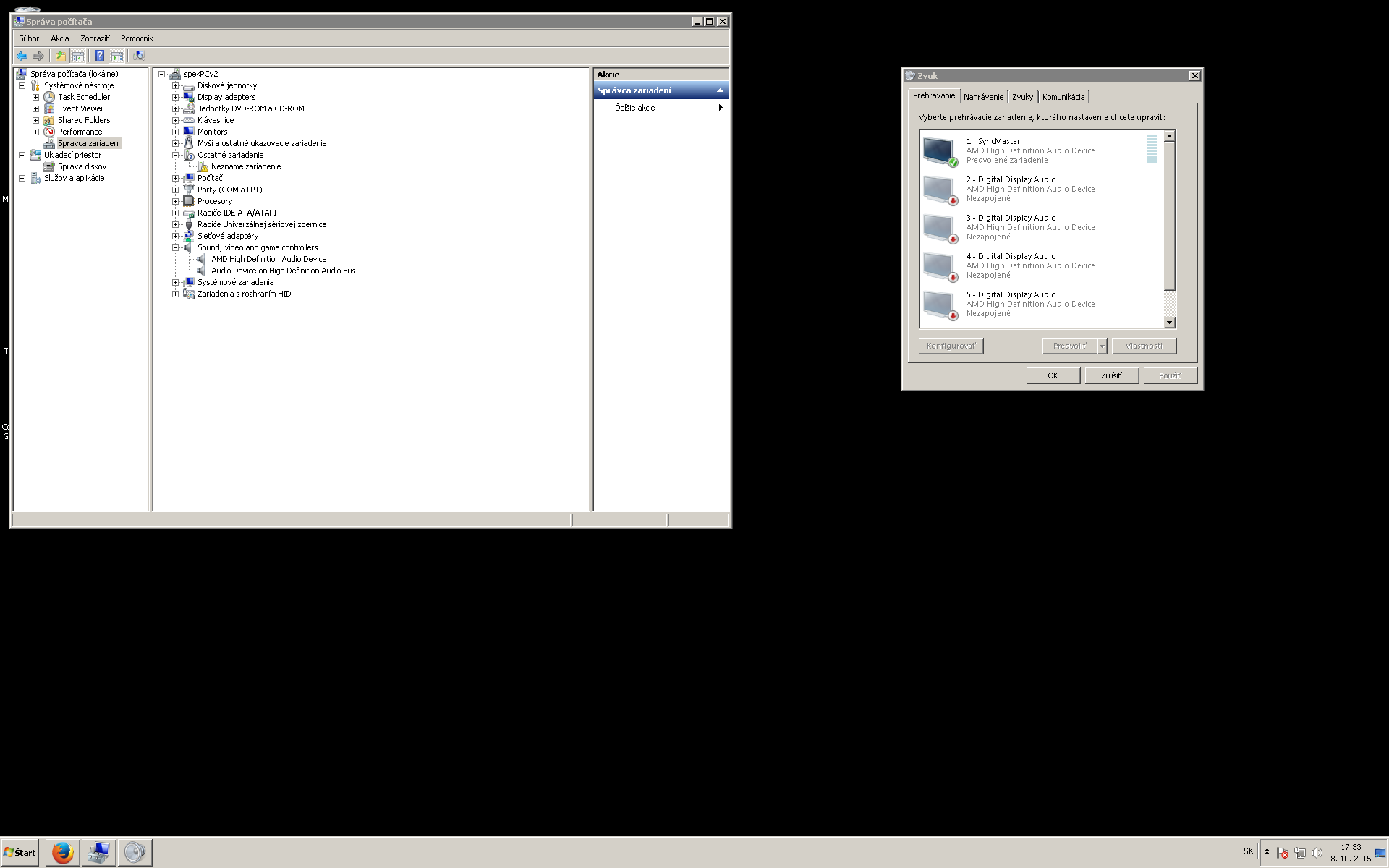Click the OK button in Zvuk dialog
Screen dimensions: 1389x868
coord(1053,375)
